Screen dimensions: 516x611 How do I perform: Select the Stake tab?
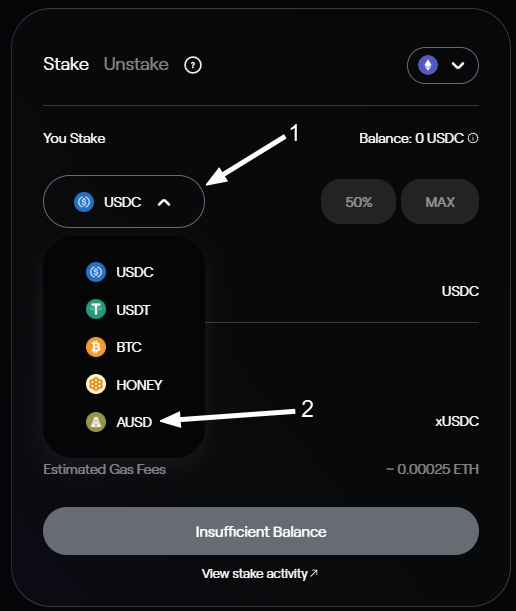coord(66,64)
